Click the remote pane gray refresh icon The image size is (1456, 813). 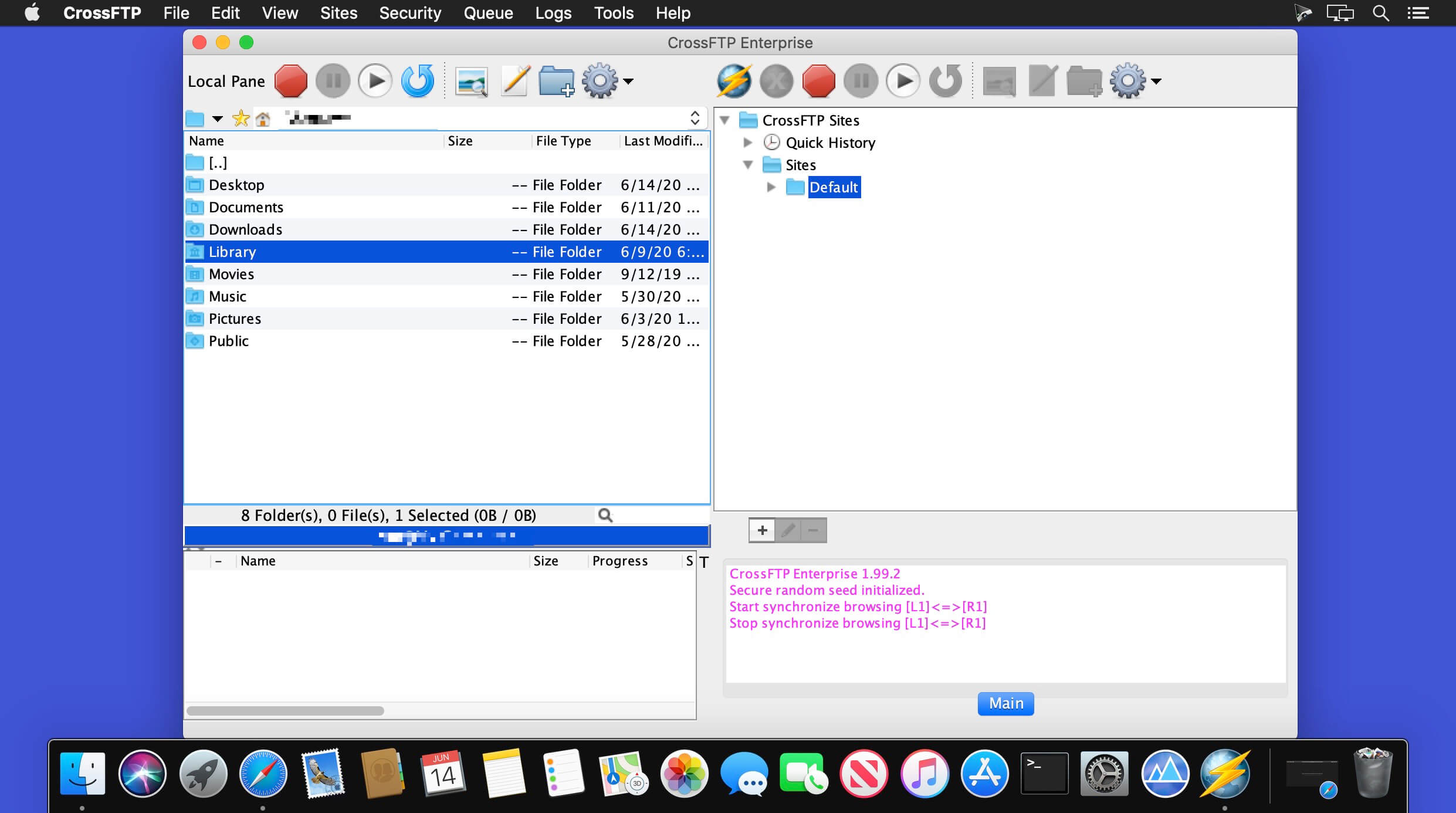(946, 81)
